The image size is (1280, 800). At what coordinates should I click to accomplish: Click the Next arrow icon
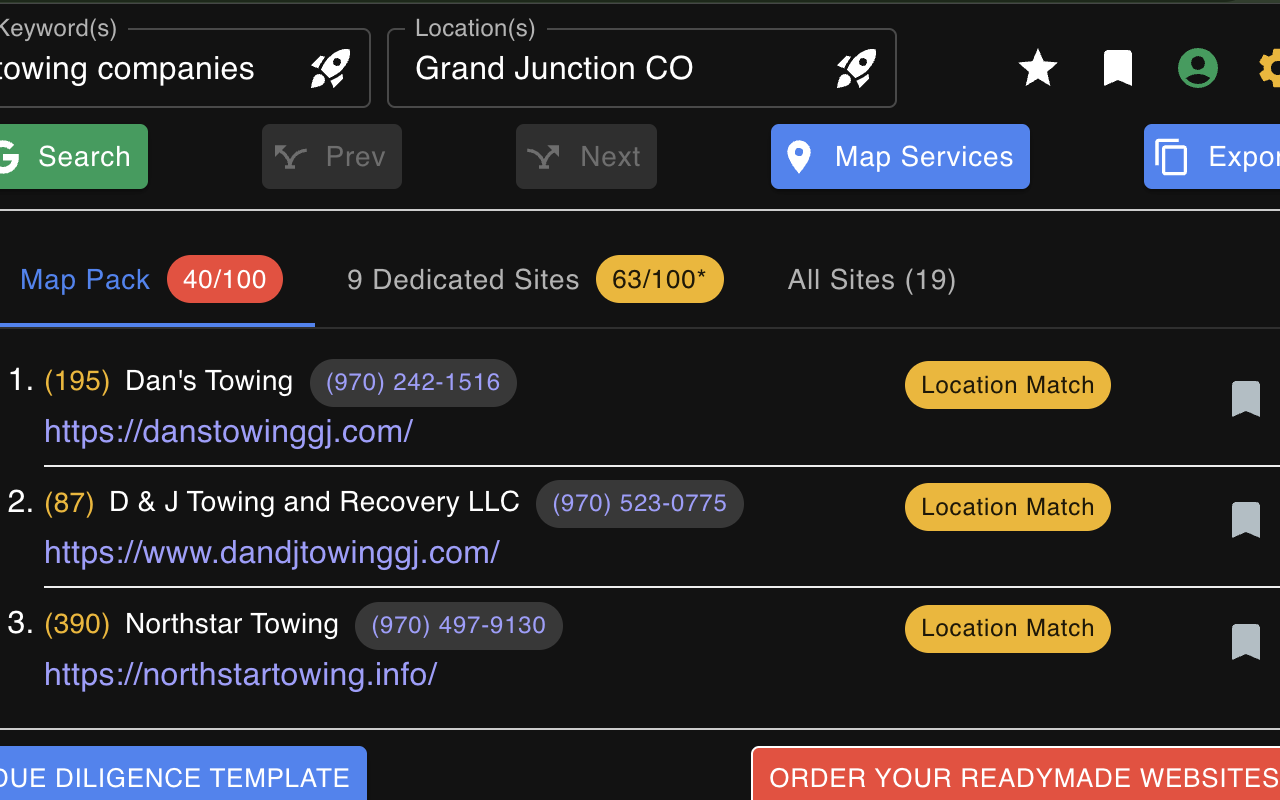pyautogui.click(x=543, y=156)
